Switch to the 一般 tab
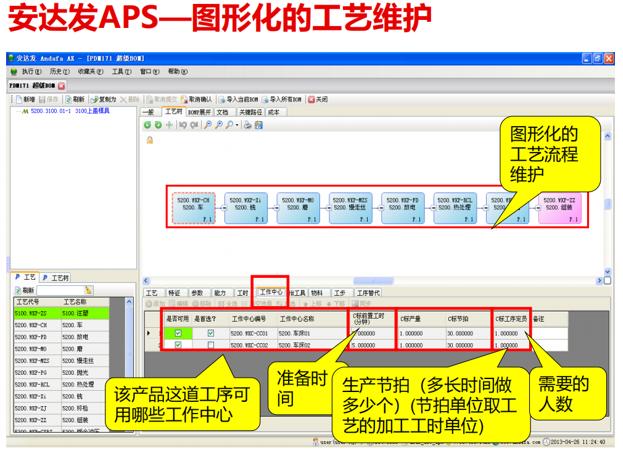Screen dimensions: 623x455 pyautogui.click(x=150, y=112)
